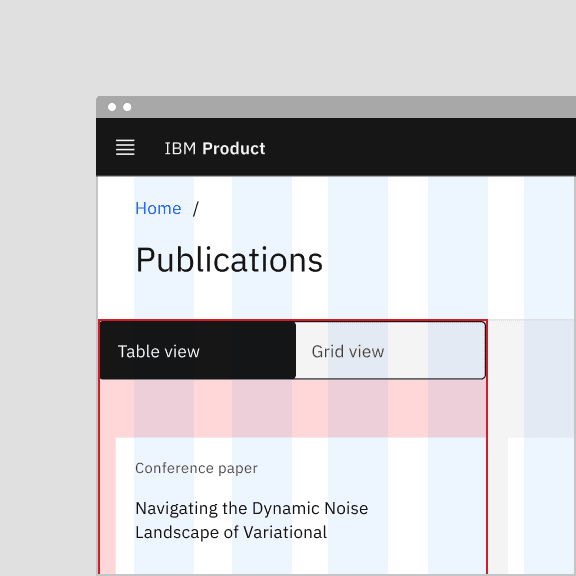Click the Publications page heading
The height and width of the screenshot is (576, 576).
[229, 260]
